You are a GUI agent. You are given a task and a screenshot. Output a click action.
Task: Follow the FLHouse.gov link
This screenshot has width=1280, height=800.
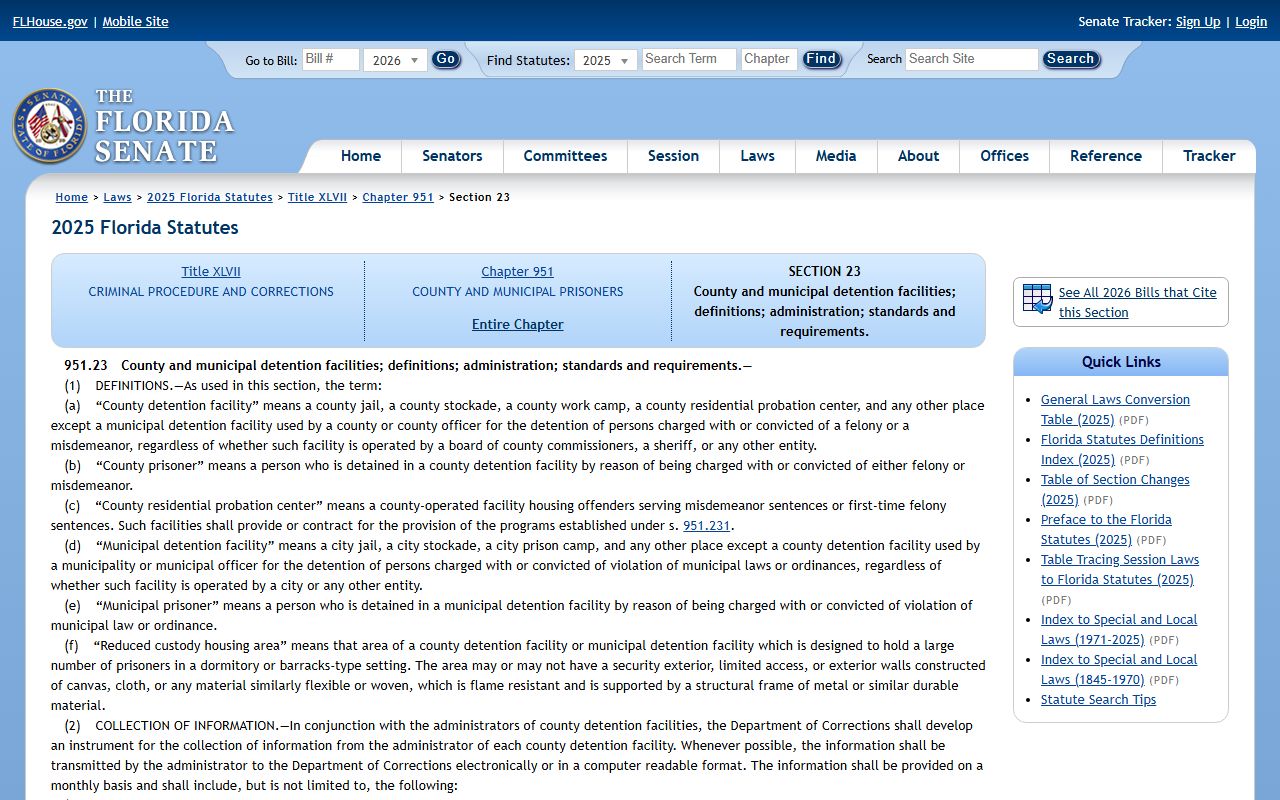coord(50,21)
